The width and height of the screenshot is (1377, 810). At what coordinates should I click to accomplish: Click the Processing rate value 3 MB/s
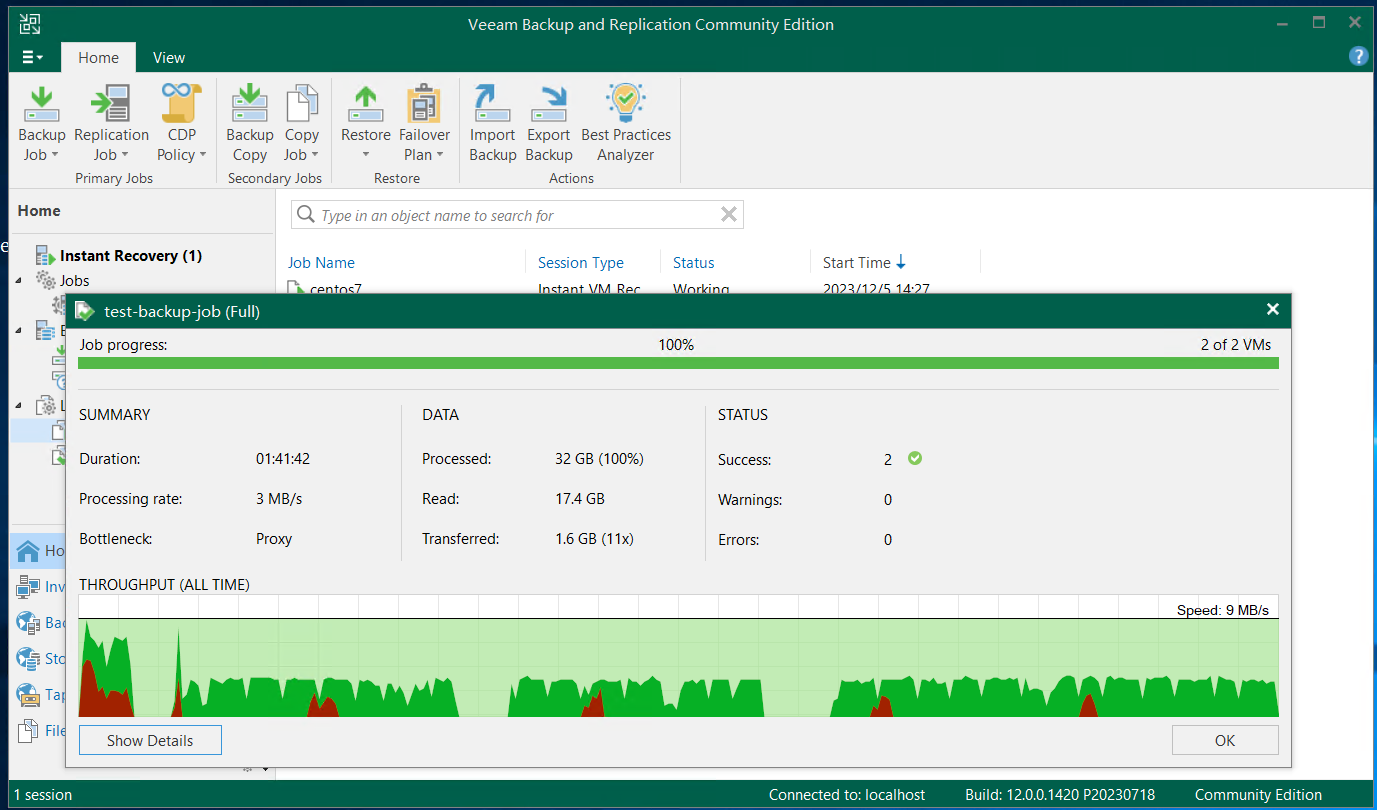tap(279, 499)
